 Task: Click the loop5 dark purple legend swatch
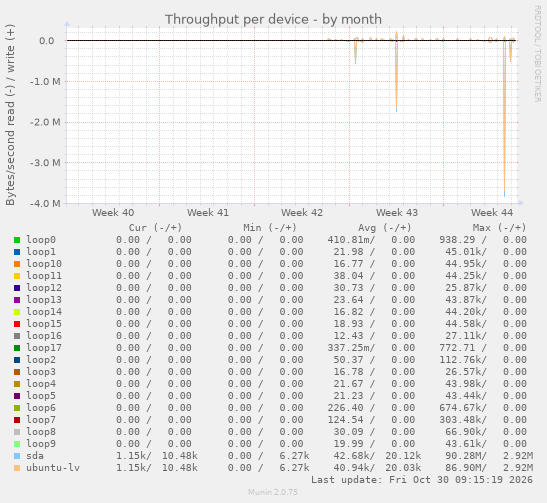pyautogui.click(x=17, y=396)
